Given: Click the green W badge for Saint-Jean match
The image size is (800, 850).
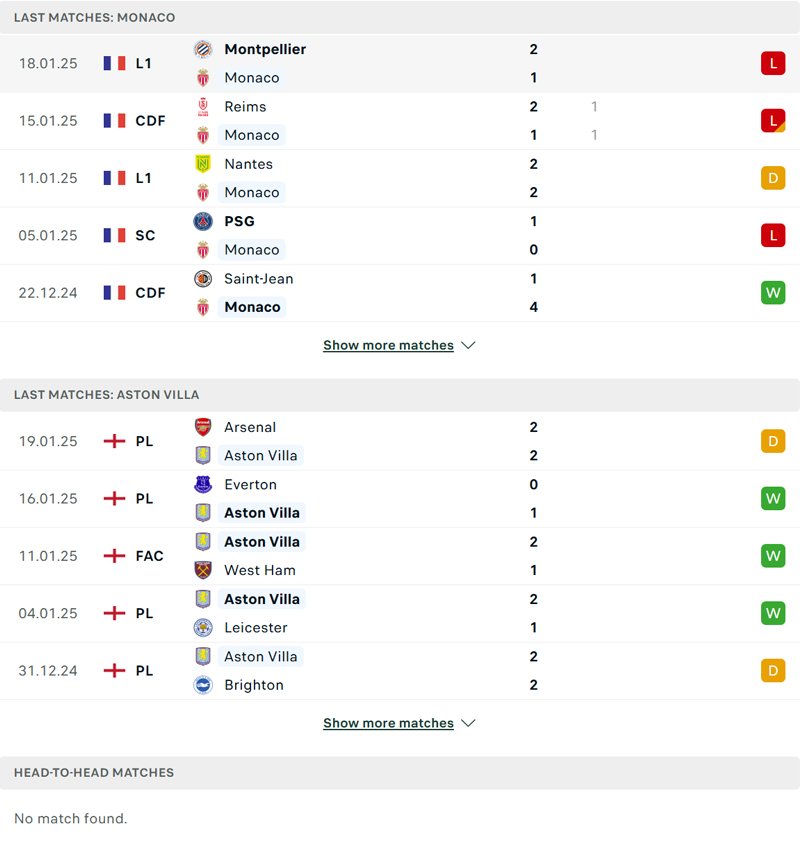Looking at the screenshot, I should click(773, 292).
